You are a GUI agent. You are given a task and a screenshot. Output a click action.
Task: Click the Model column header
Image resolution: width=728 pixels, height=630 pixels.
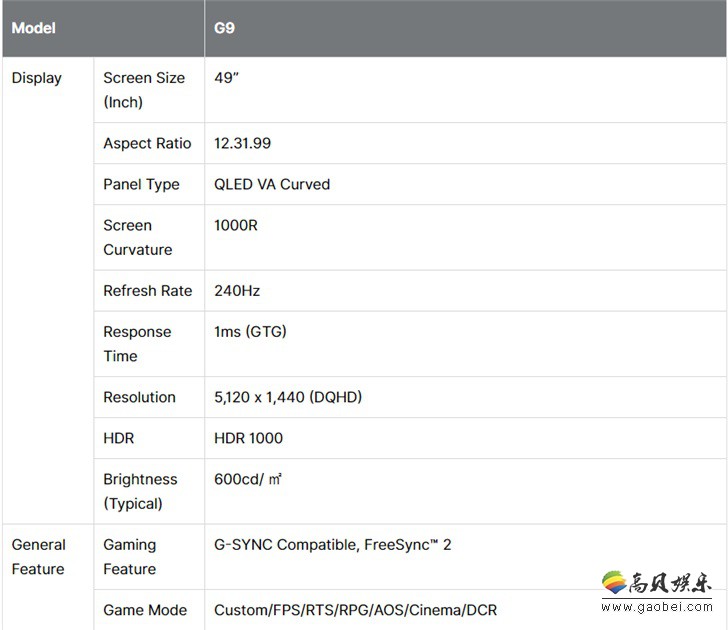click(x=33, y=28)
